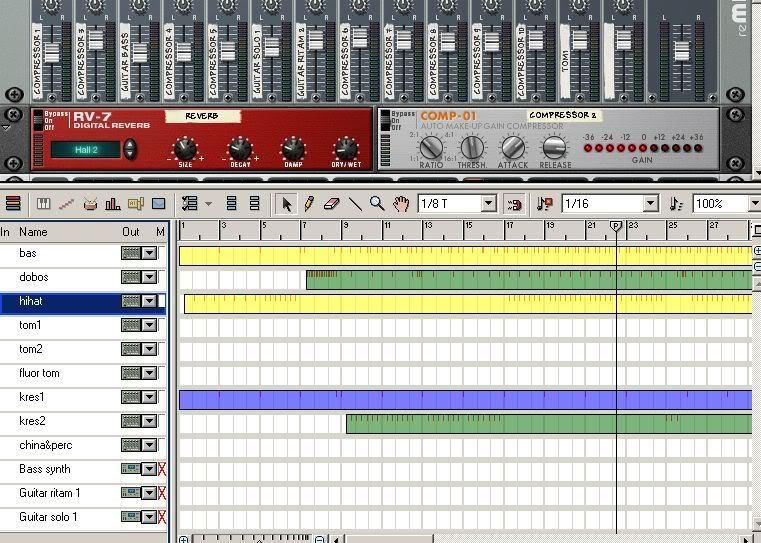Click the REVERB device name label
This screenshot has width=761, height=543.
pyautogui.click(x=202, y=116)
